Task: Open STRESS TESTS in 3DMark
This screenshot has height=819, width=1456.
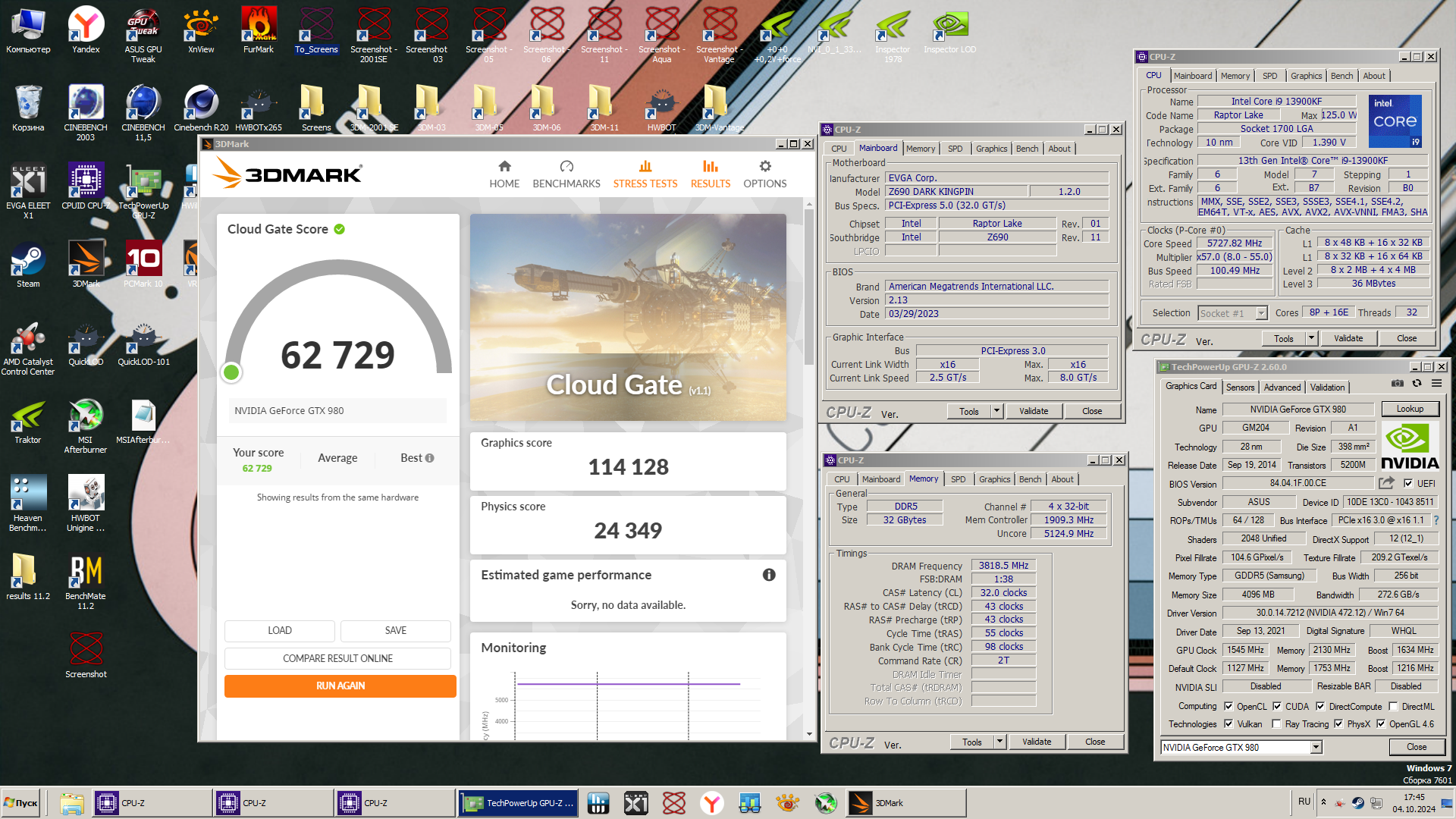Action: click(x=645, y=174)
